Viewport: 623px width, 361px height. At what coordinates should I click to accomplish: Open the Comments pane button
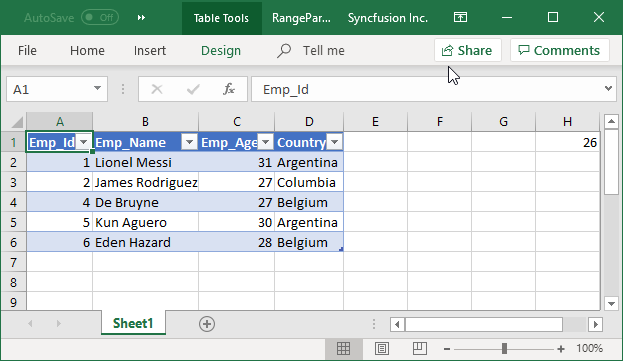pyautogui.click(x=560, y=50)
